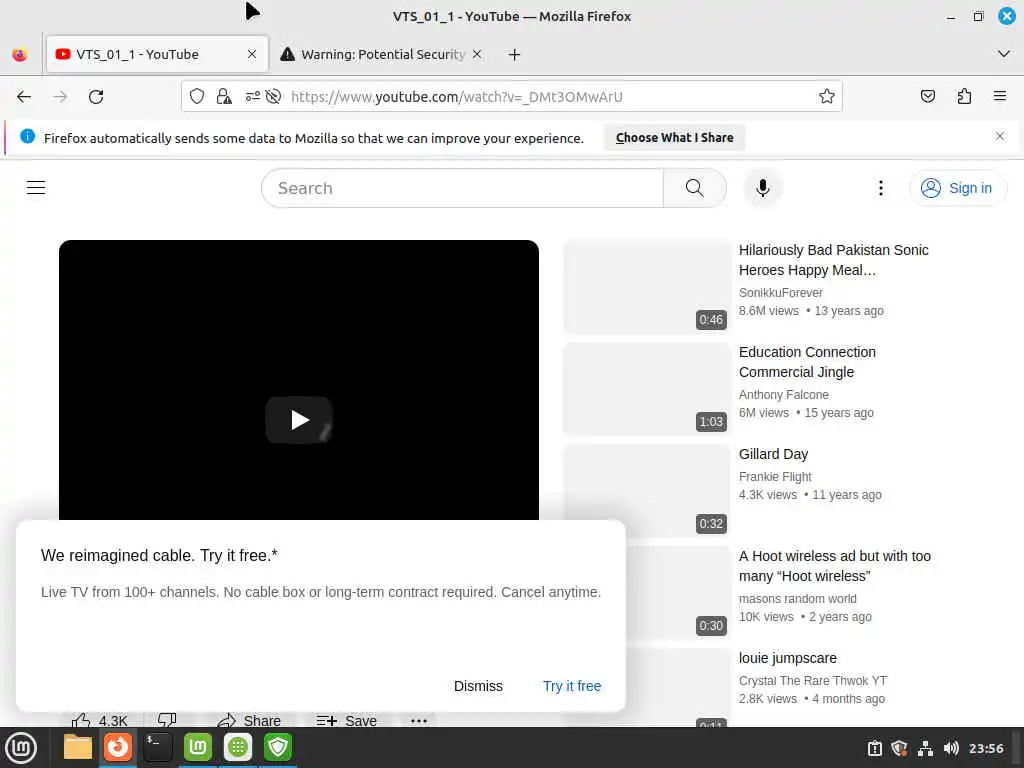Open the louie jumpscare video
Viewport: 1024px width, 768px height.
[788, 658]
